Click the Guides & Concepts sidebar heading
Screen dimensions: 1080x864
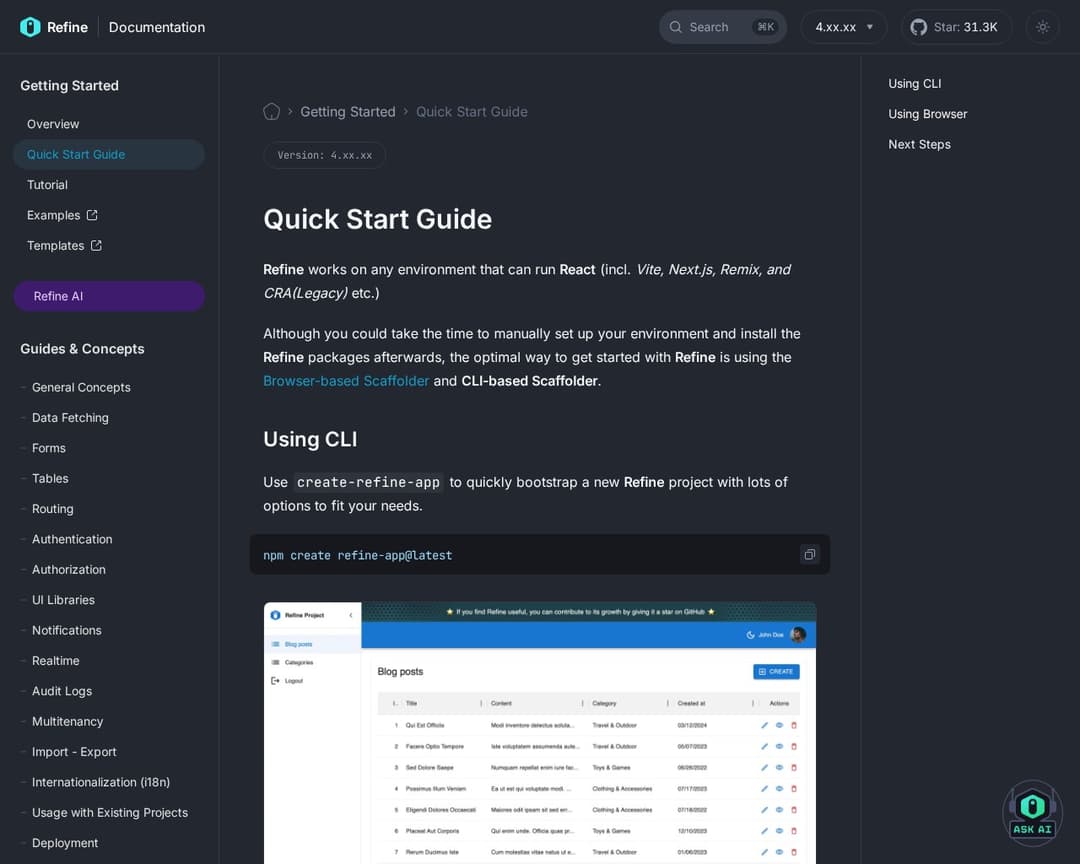click(x=82, y=349)
